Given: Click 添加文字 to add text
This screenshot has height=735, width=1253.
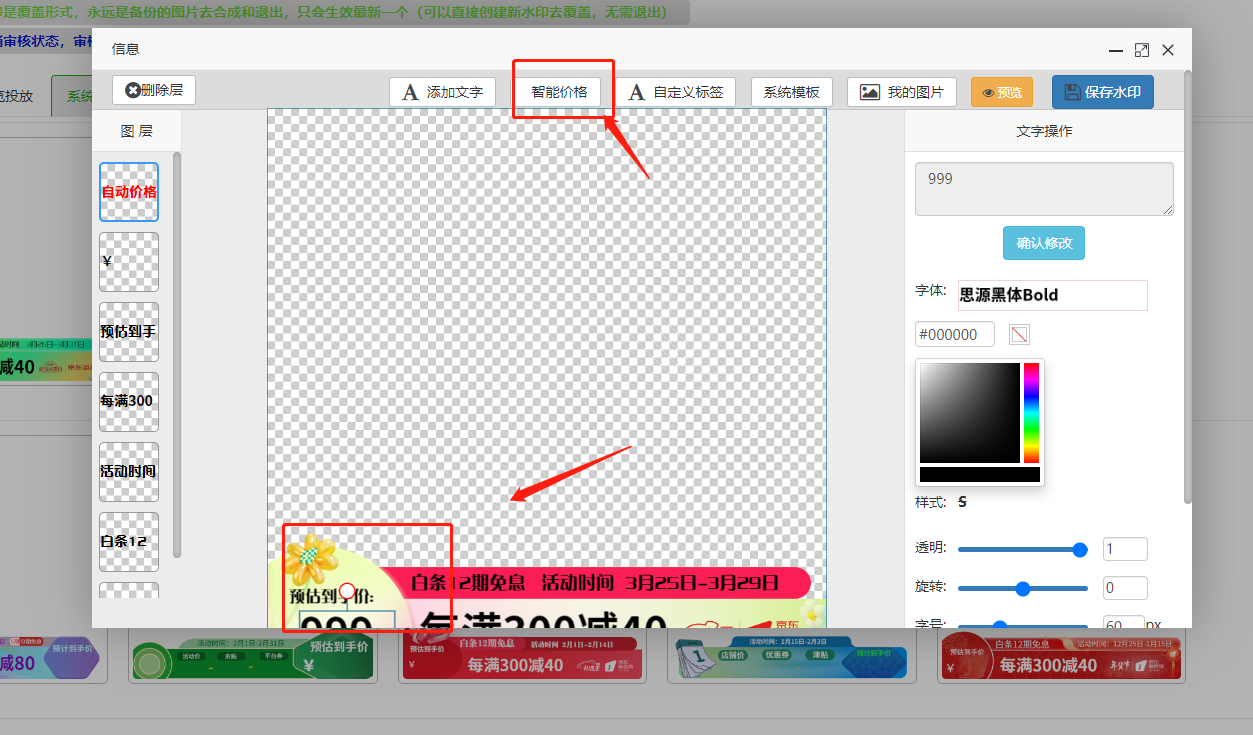Looking at the screenshot, I should pyautogui.click(x=442, y=92).
